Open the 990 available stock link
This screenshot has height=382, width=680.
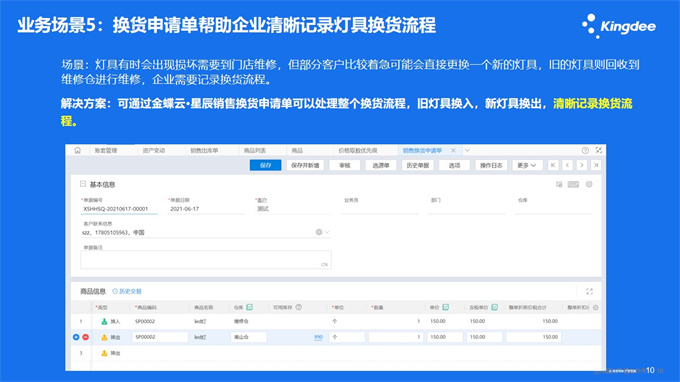tap(318, 337)
